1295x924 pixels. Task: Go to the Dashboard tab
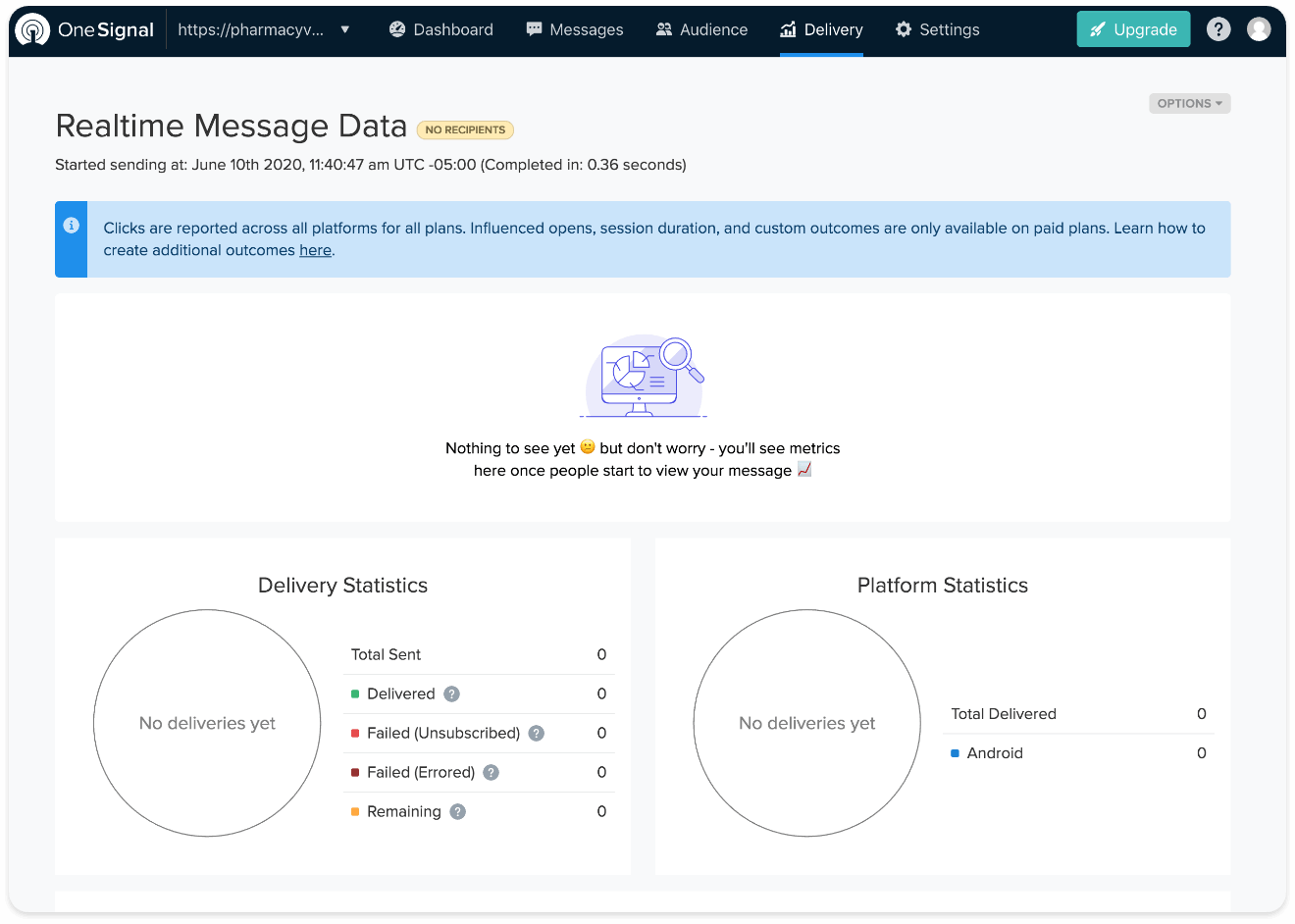[x=440, y=29]
